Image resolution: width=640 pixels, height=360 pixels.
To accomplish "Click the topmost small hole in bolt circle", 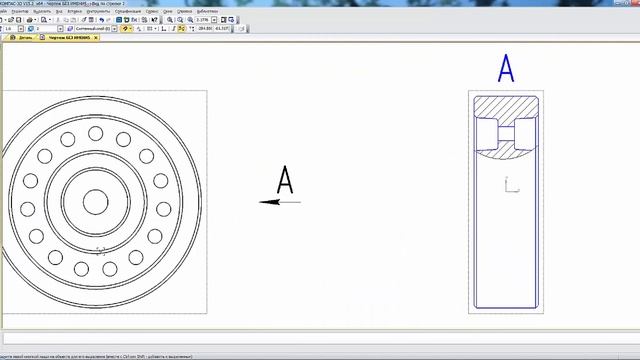I will [96, 133].
